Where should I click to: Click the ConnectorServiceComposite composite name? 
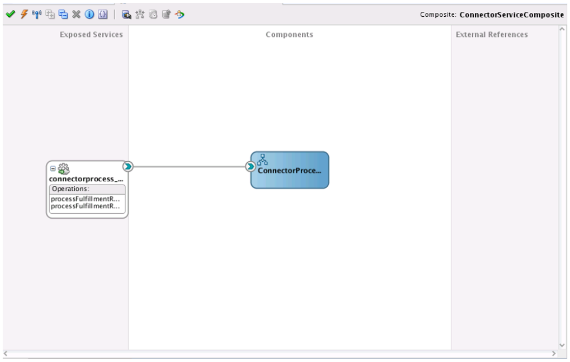511,15
